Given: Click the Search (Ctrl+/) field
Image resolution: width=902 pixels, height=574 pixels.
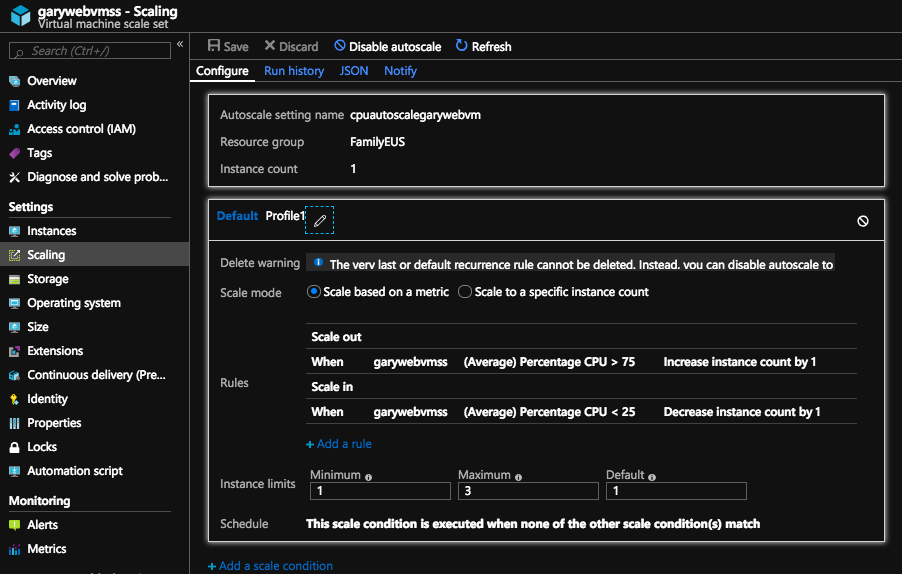Looking at the screenshot, I should [x=90, y=51].
